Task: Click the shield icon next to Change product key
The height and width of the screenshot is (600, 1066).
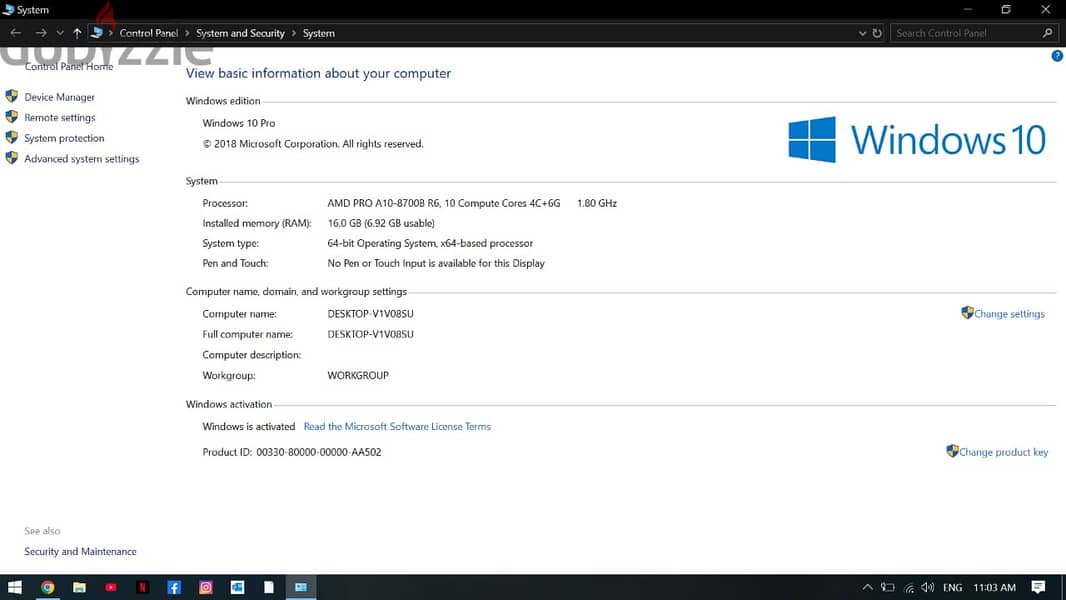Action: (x=952, y=451)
